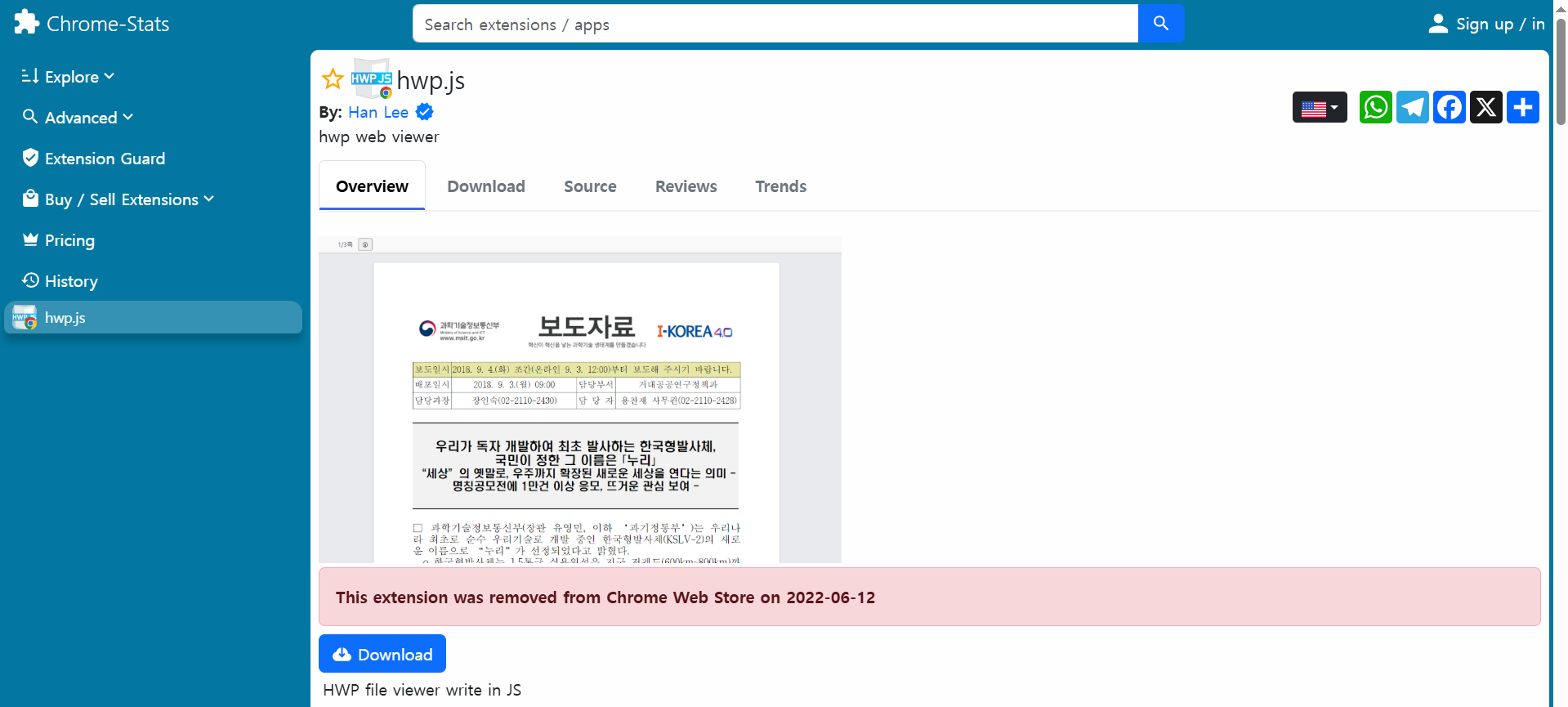The width and height of the screenshot is (1568, 707).
Task: Click the hwp.js page heading text
Action: pos(431,80)
